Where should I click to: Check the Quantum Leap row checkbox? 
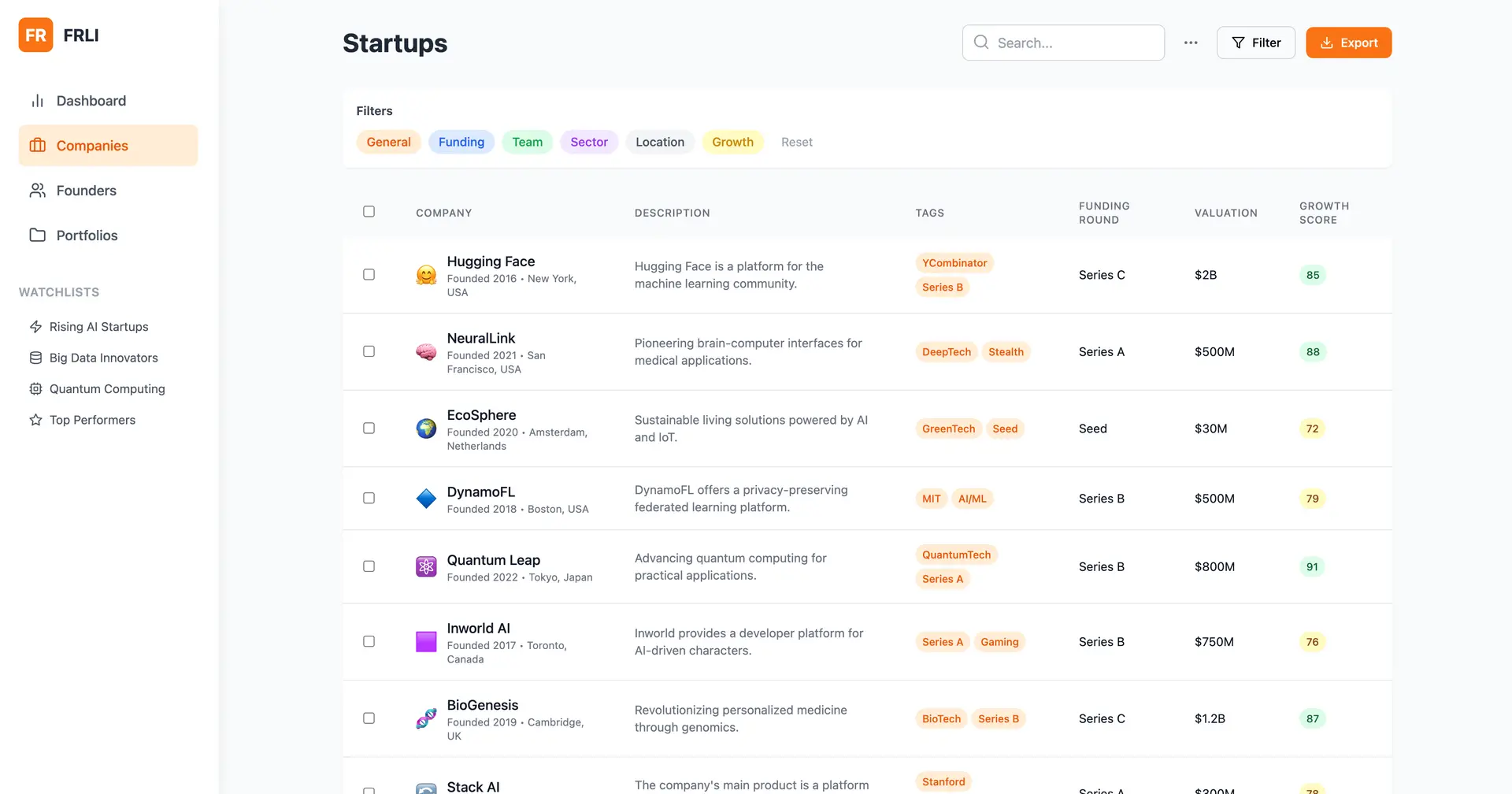click(369, 566)
